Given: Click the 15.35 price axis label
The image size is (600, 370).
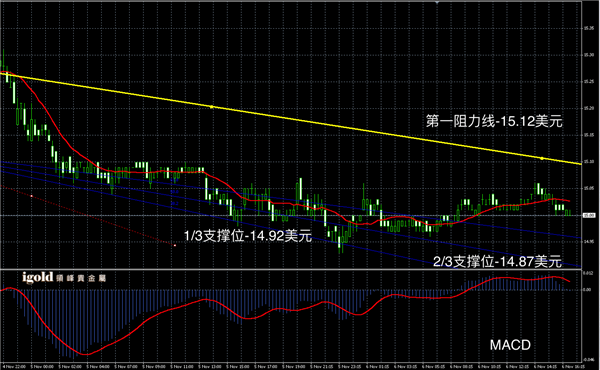Looking at the screenshot, I should (589, 28).
